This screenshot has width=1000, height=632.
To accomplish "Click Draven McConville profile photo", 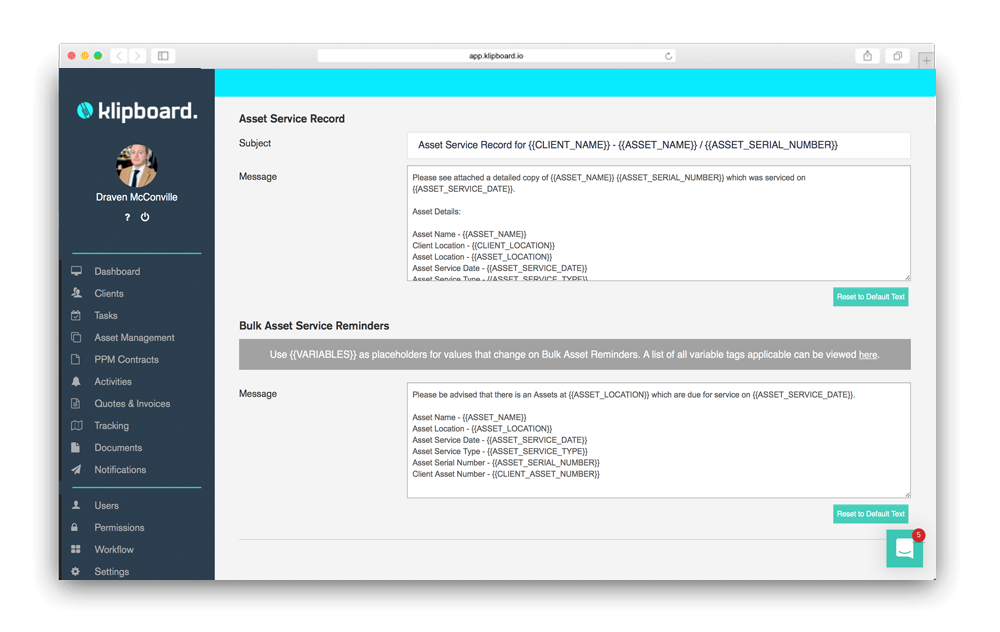I will (136, 165).
